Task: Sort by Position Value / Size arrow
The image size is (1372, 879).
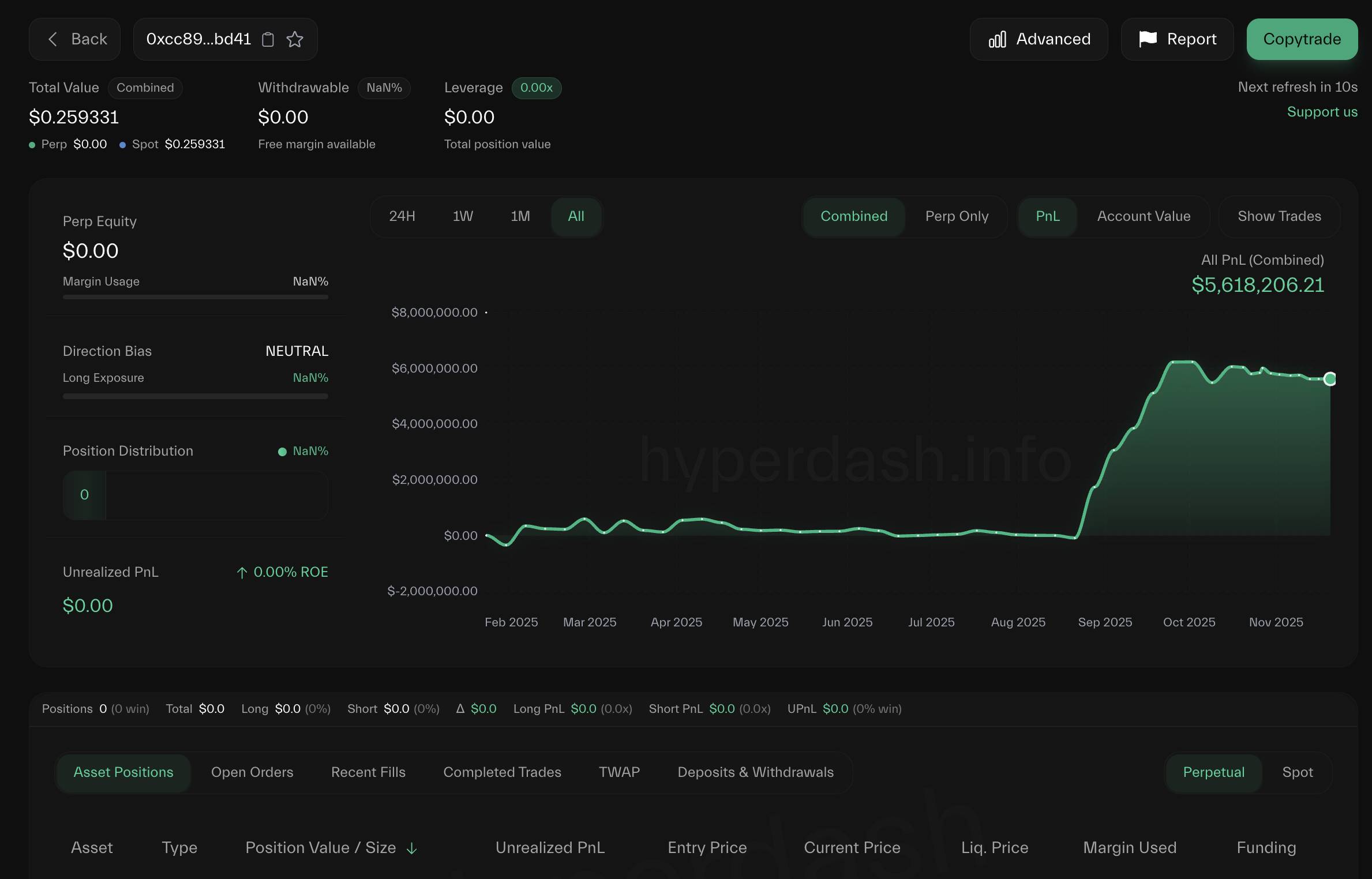Action: click(x=411, y=848)
